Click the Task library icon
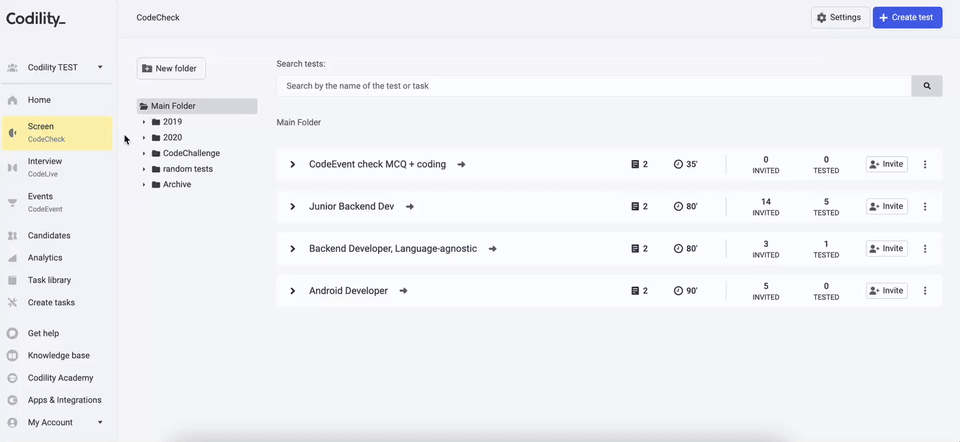This screenshot has height=442, width=960. (12, 280)
